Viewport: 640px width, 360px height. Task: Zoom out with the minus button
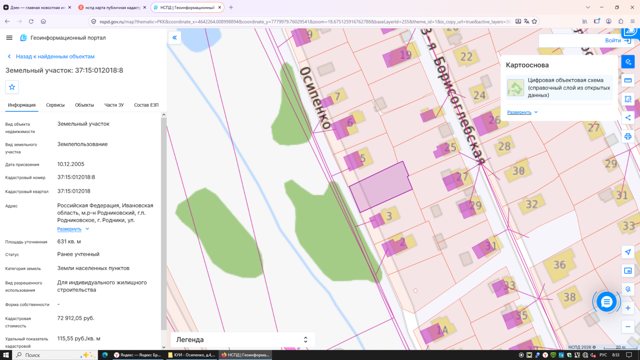[628, 327]
